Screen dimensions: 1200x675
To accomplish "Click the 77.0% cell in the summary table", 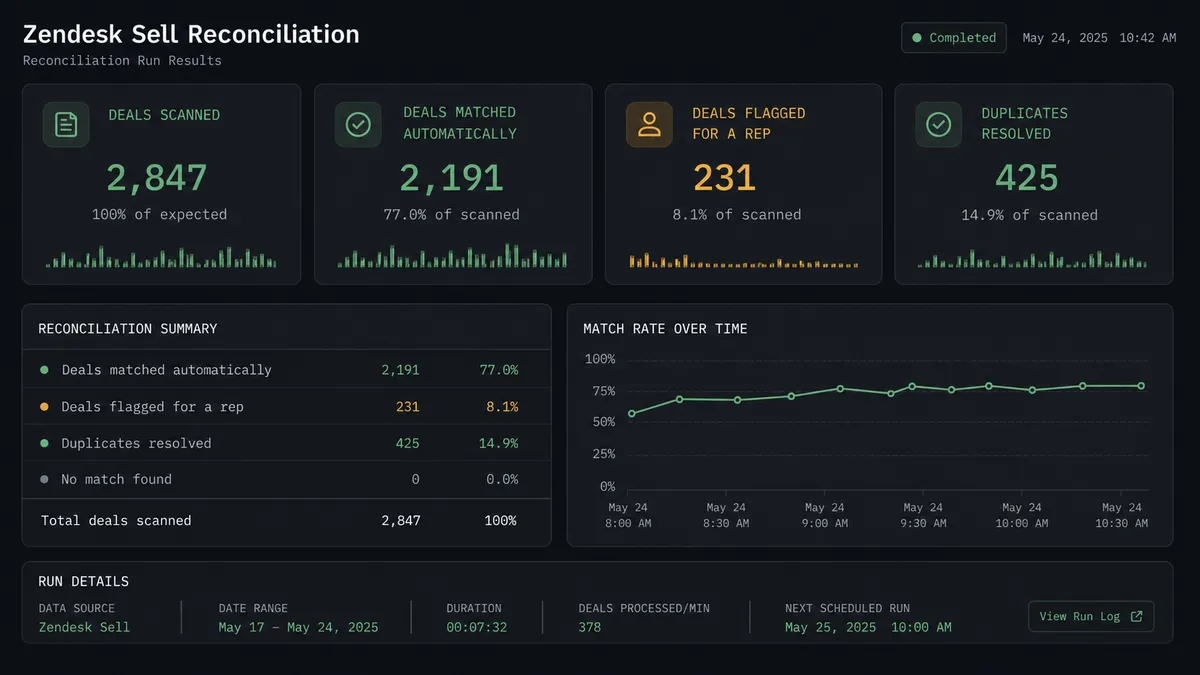I will 499,370.
